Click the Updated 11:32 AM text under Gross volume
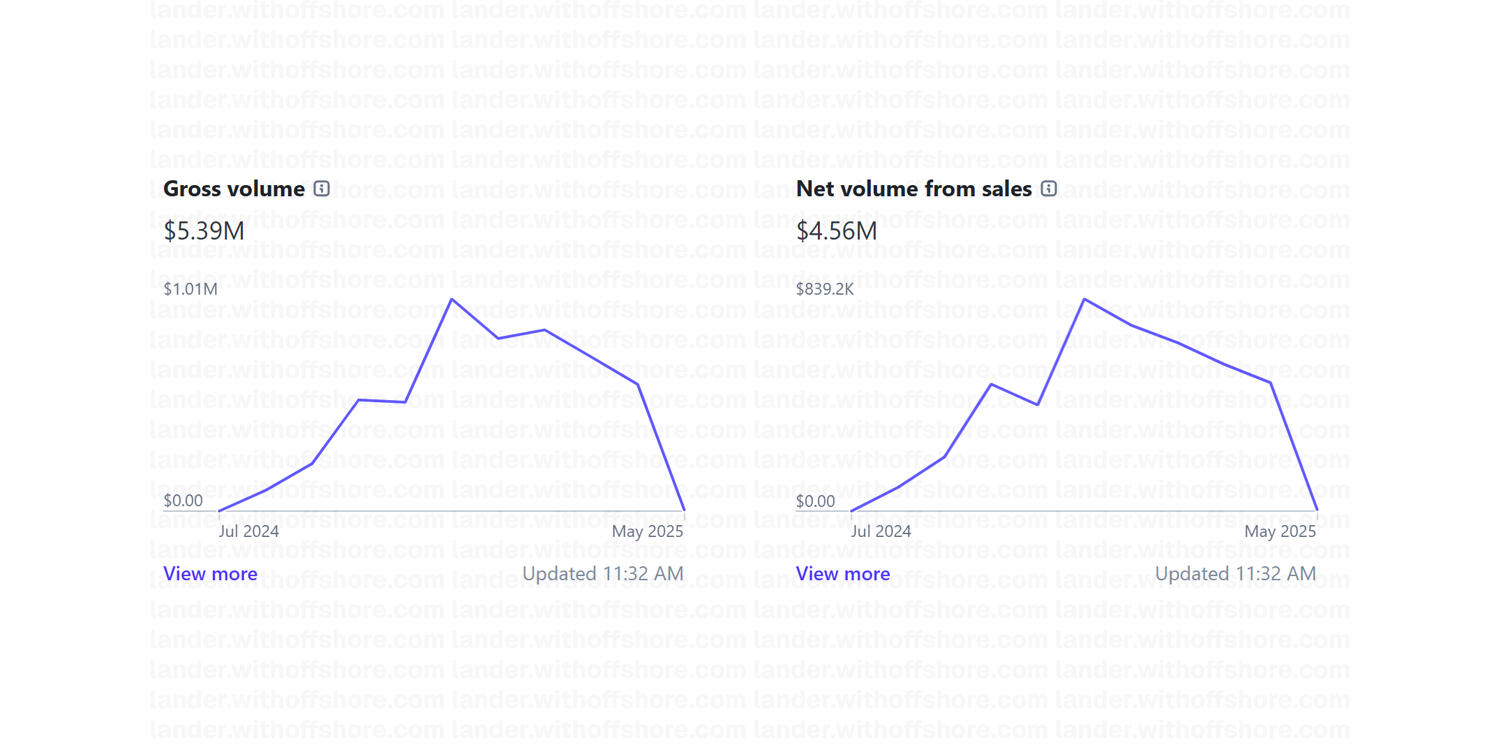This screenshot has height=750, width=1500. click(x=603, y=574)
